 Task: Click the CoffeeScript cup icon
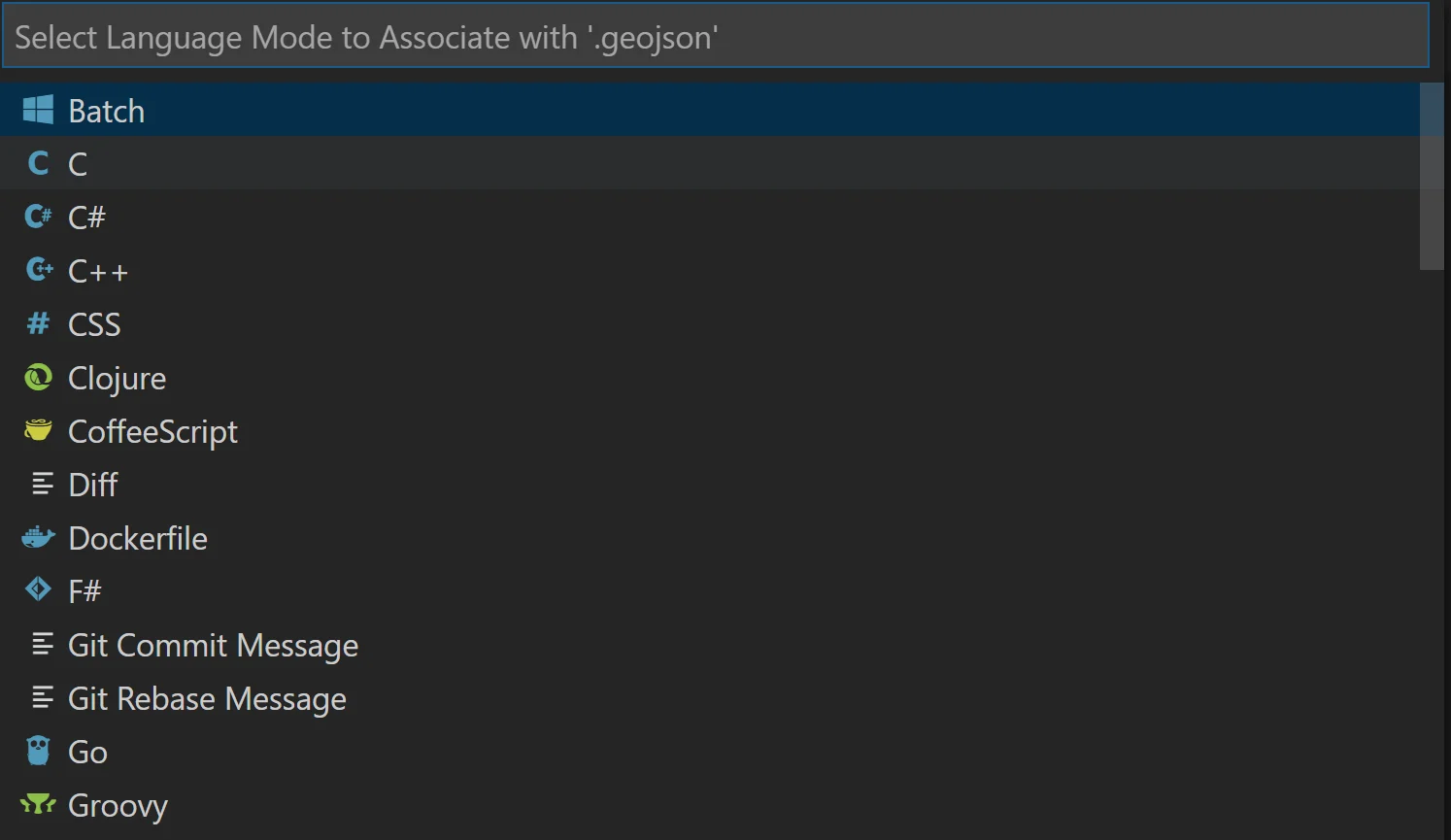pyautogui.click(x=37, y=430)
